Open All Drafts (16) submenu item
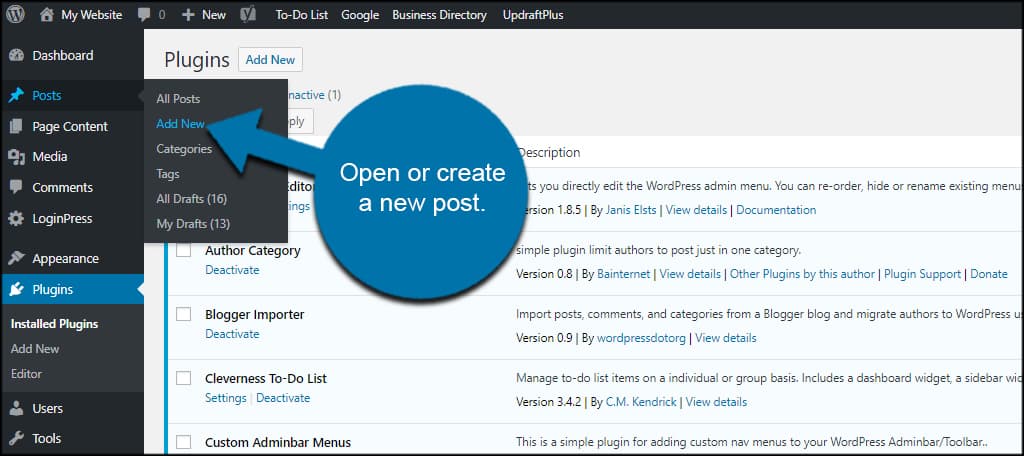The height and width of the screenshot is (456, 1024). point(191,199)
